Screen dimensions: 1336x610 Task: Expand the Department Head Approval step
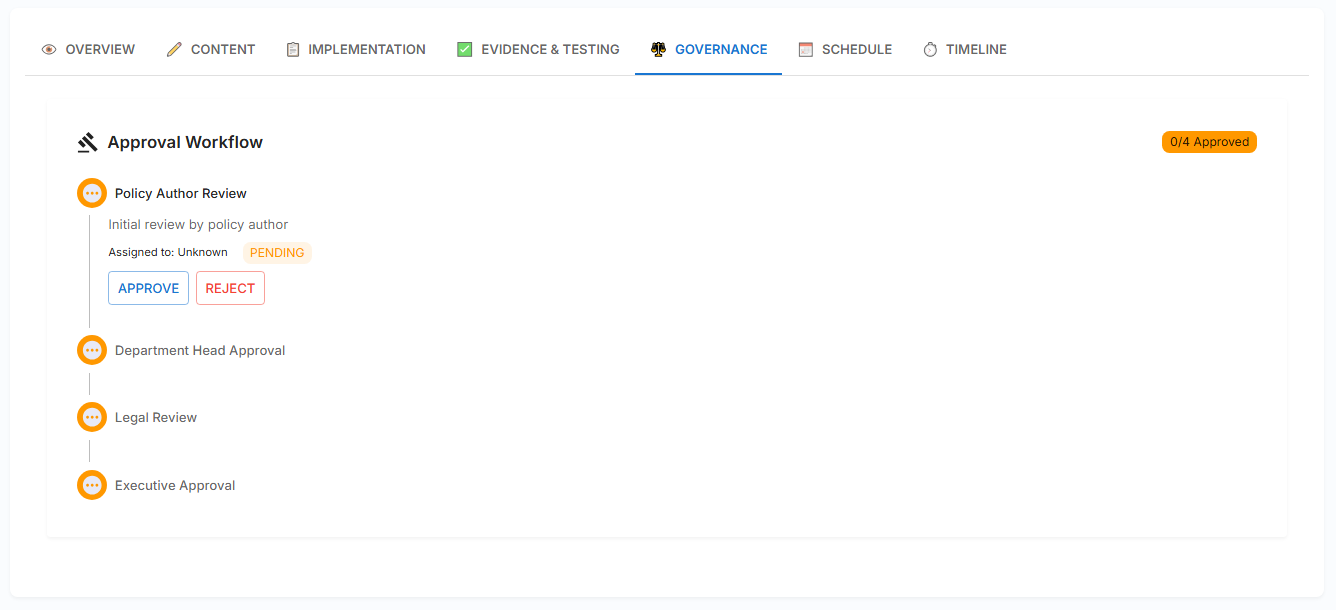click(200, 350)
